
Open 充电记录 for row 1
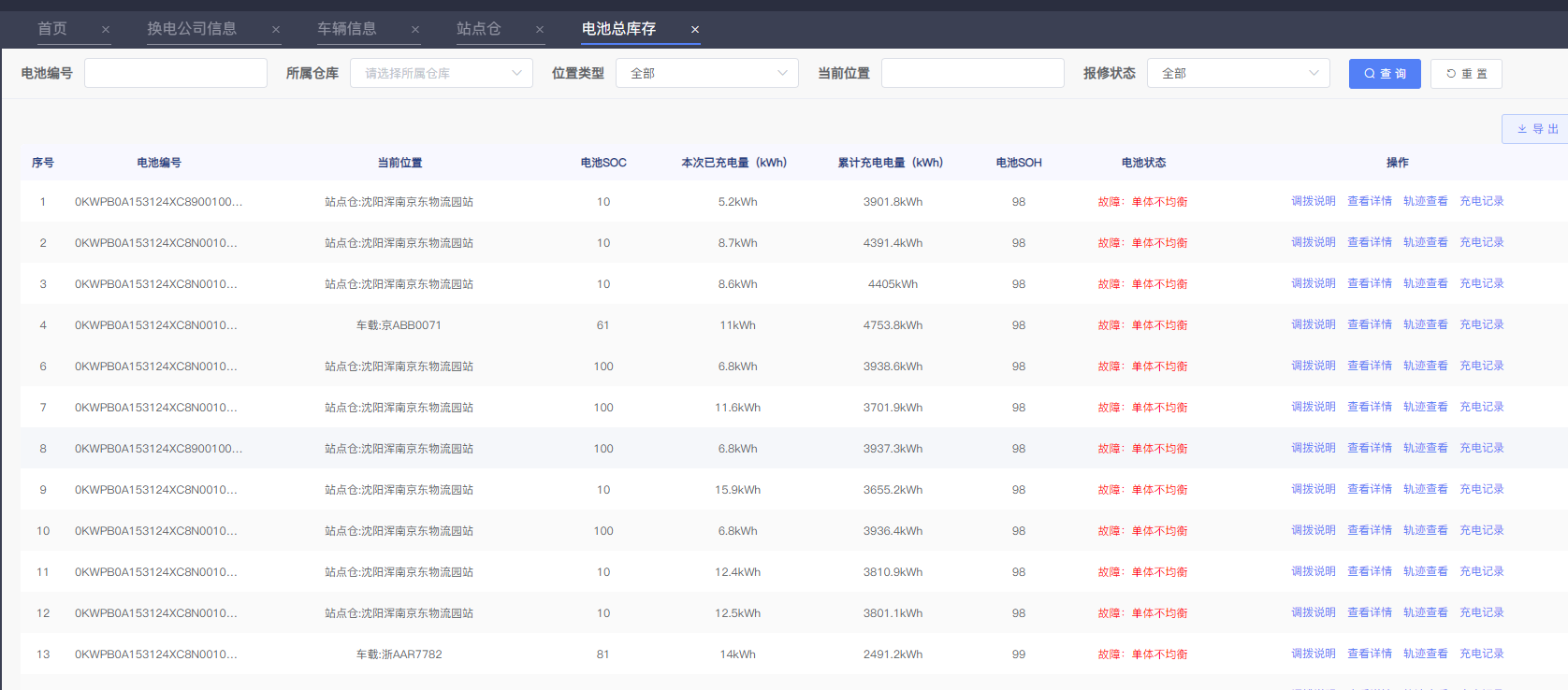pyautogui.click(x=1482, y=201)
